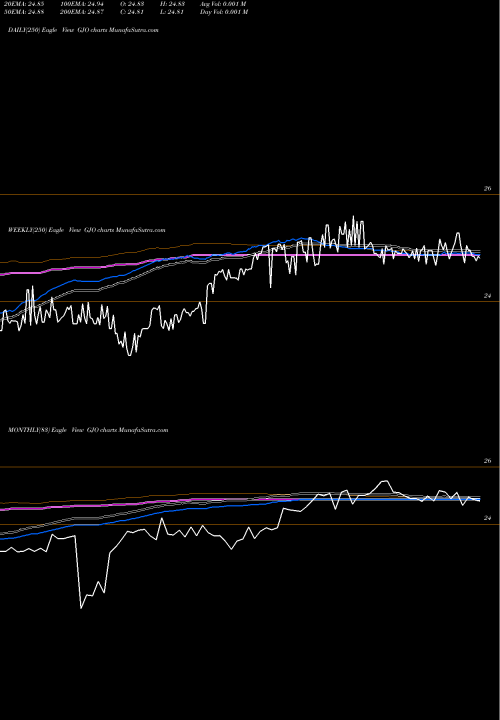
Task: Select the 100EMA: 24.94 readout
Action: (x=81, y=4)
